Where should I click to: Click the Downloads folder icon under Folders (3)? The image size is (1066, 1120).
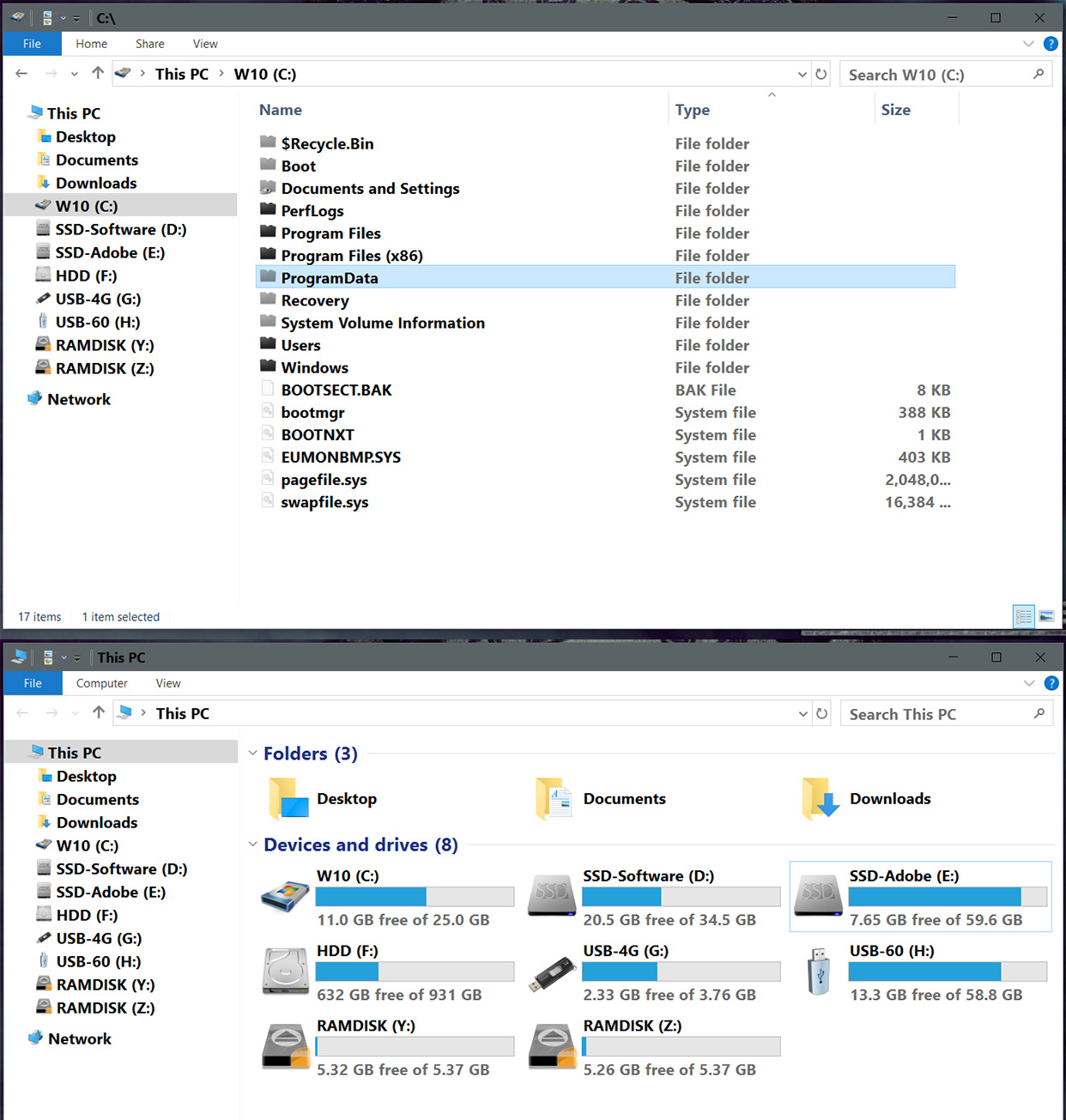(x=821, y=799)
